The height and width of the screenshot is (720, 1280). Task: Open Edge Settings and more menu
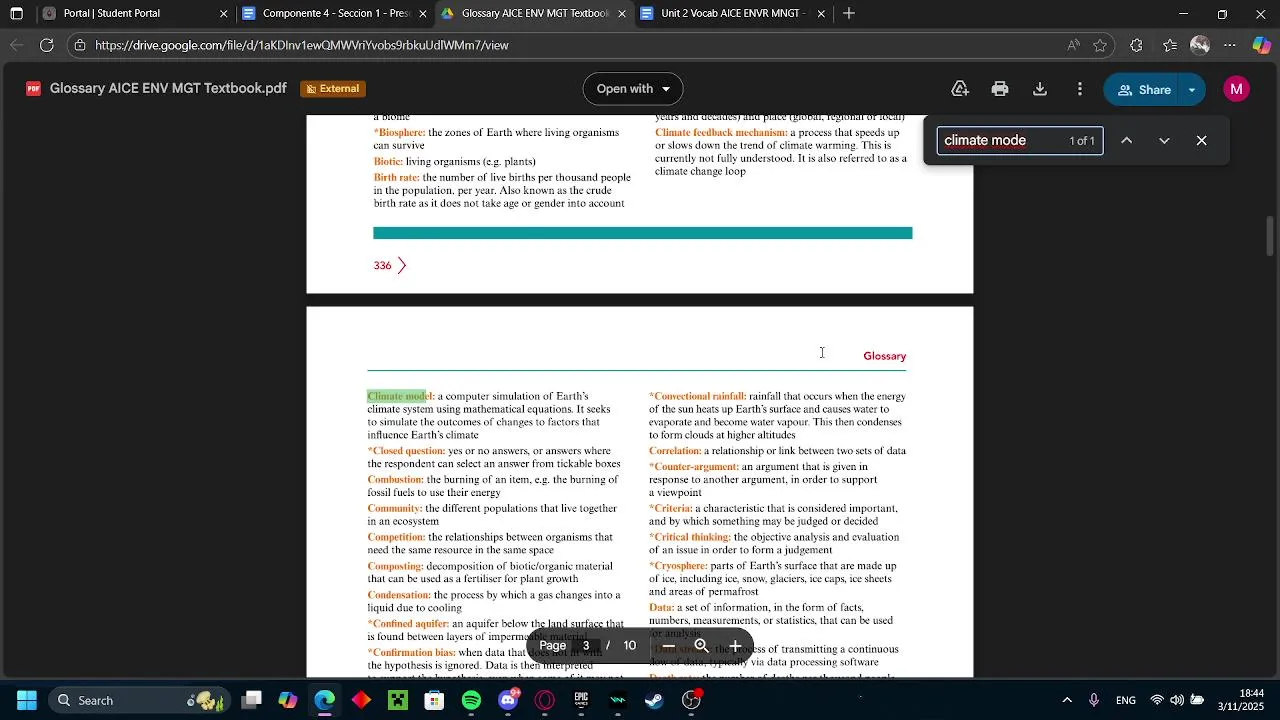pos(1231,45)
